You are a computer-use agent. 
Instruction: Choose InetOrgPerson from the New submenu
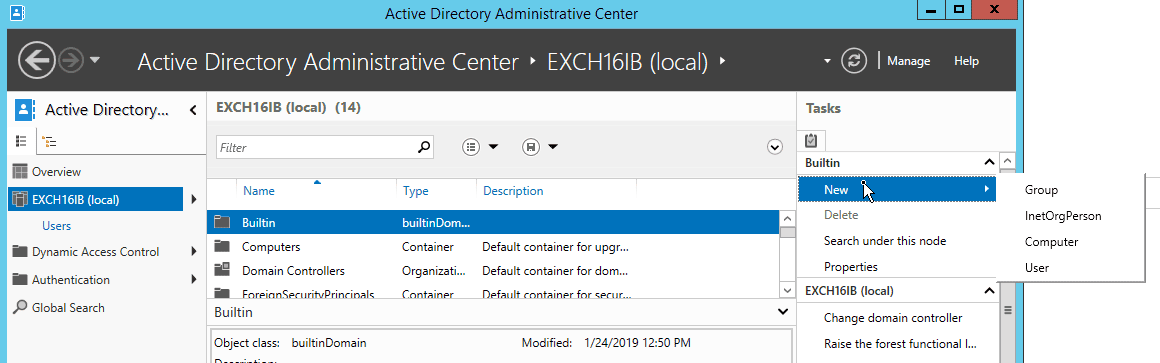click(x=1063, y=216)
